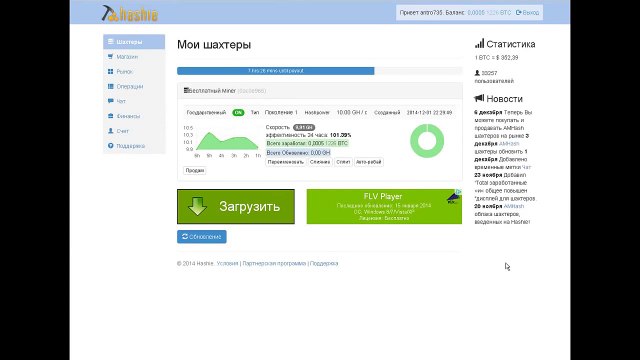This screenshot has height=360, width=640.
Task: Click the Новости heading
Action: click(498, 99)
